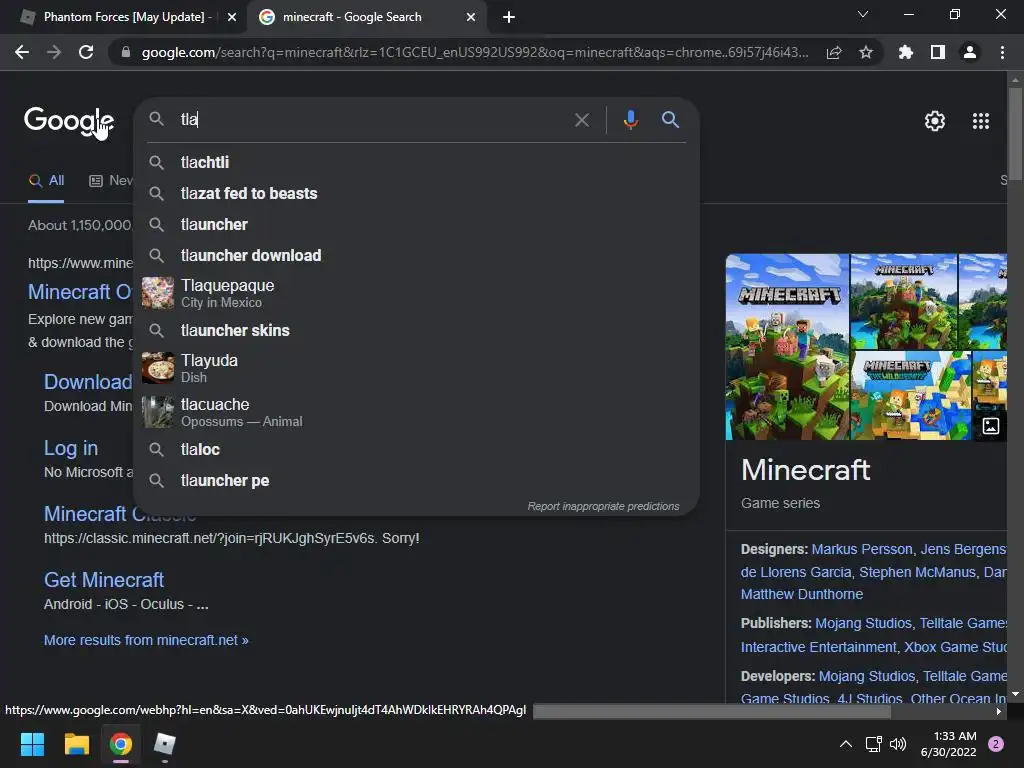Toggle the Chrome side panel
1024x768 pixels.
[x=938, y=52]
